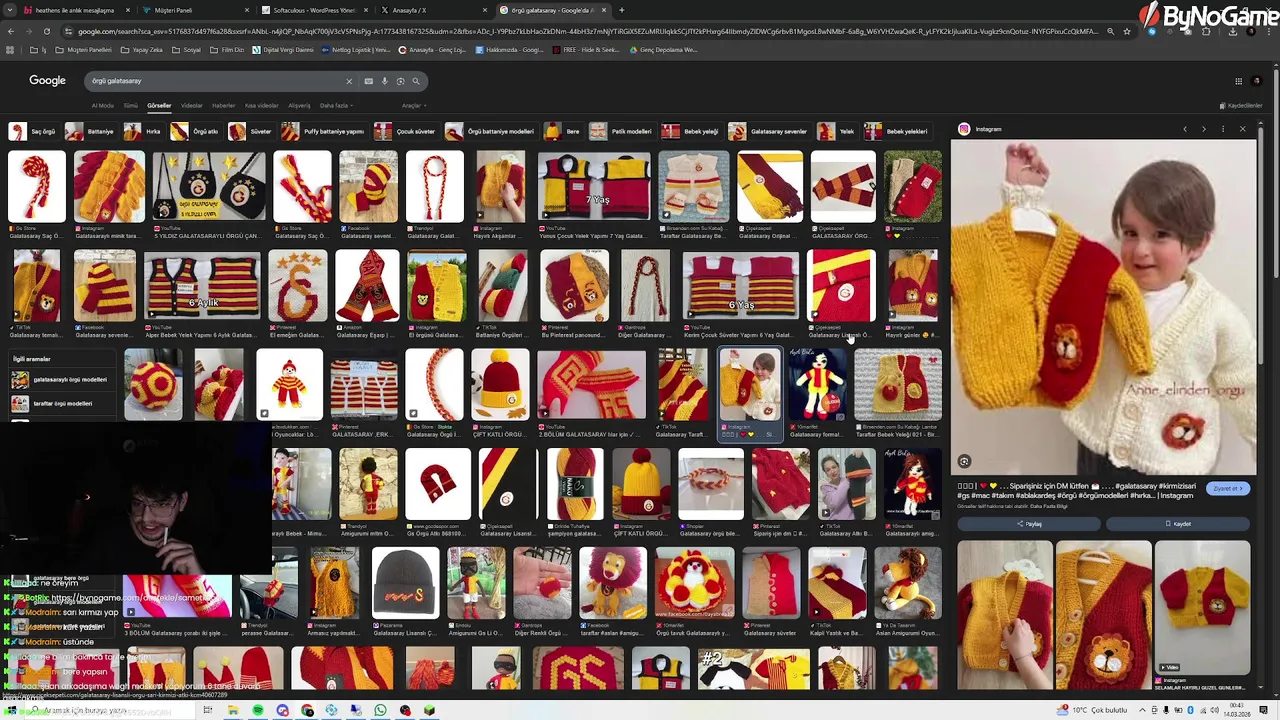
Task: Search inside image with lens on preview
Action: click(x=964, y=461)
